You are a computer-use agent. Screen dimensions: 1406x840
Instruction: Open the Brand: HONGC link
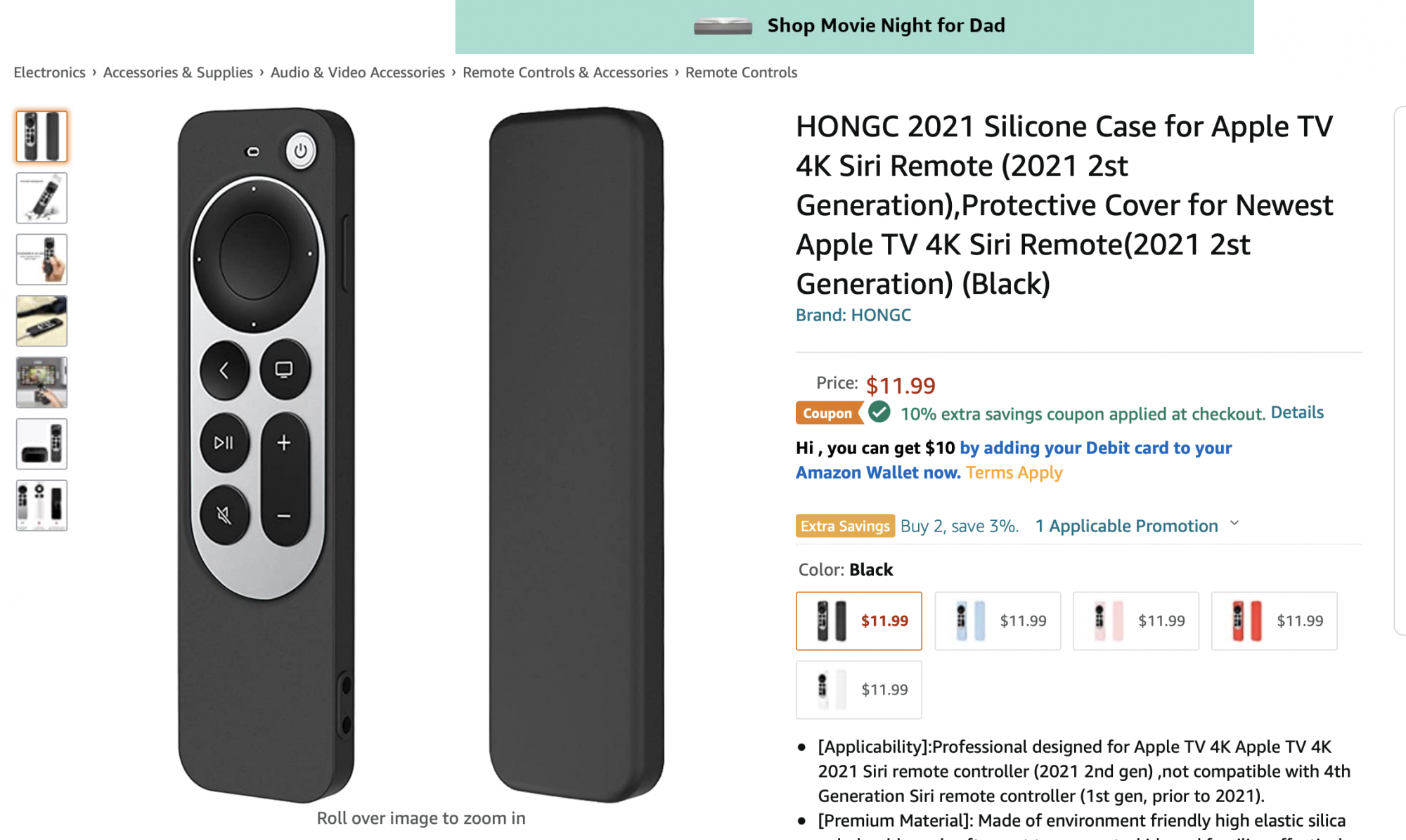click(x=853, y=315)
